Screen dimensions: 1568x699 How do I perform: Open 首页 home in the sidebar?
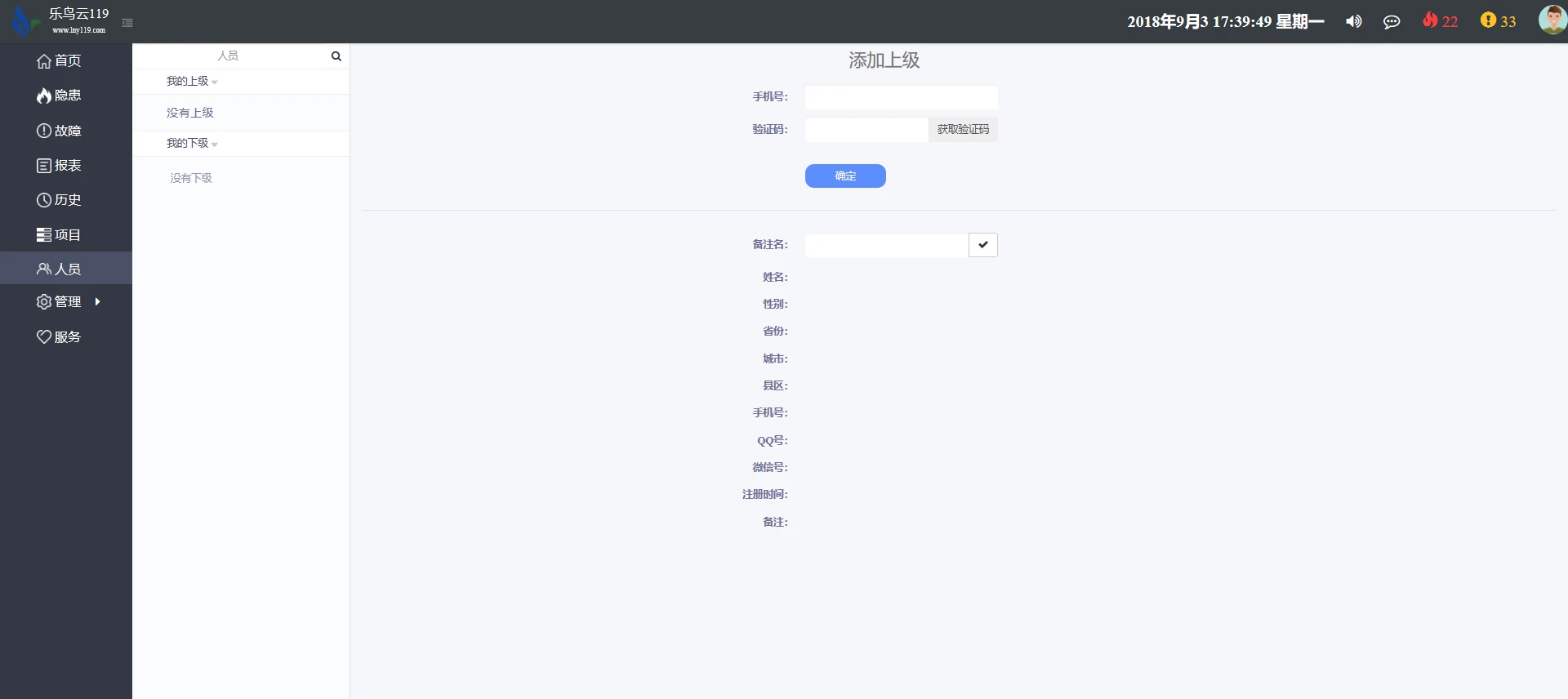[x=59, y=60]
